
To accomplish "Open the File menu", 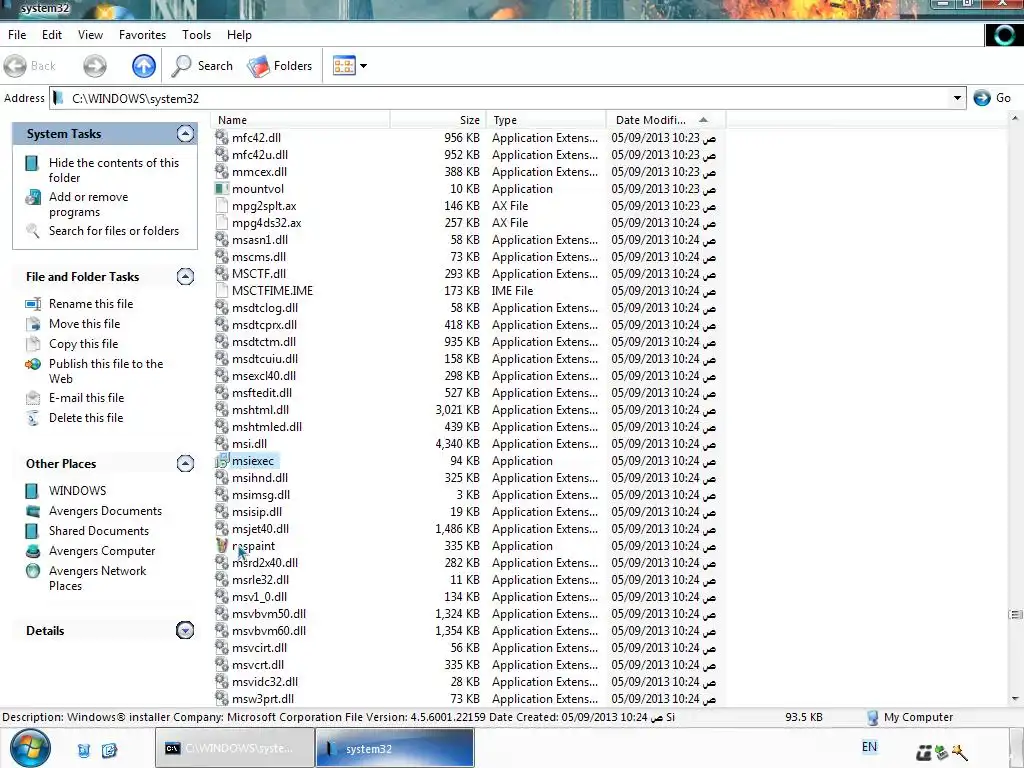I will [x=17, y=35].
